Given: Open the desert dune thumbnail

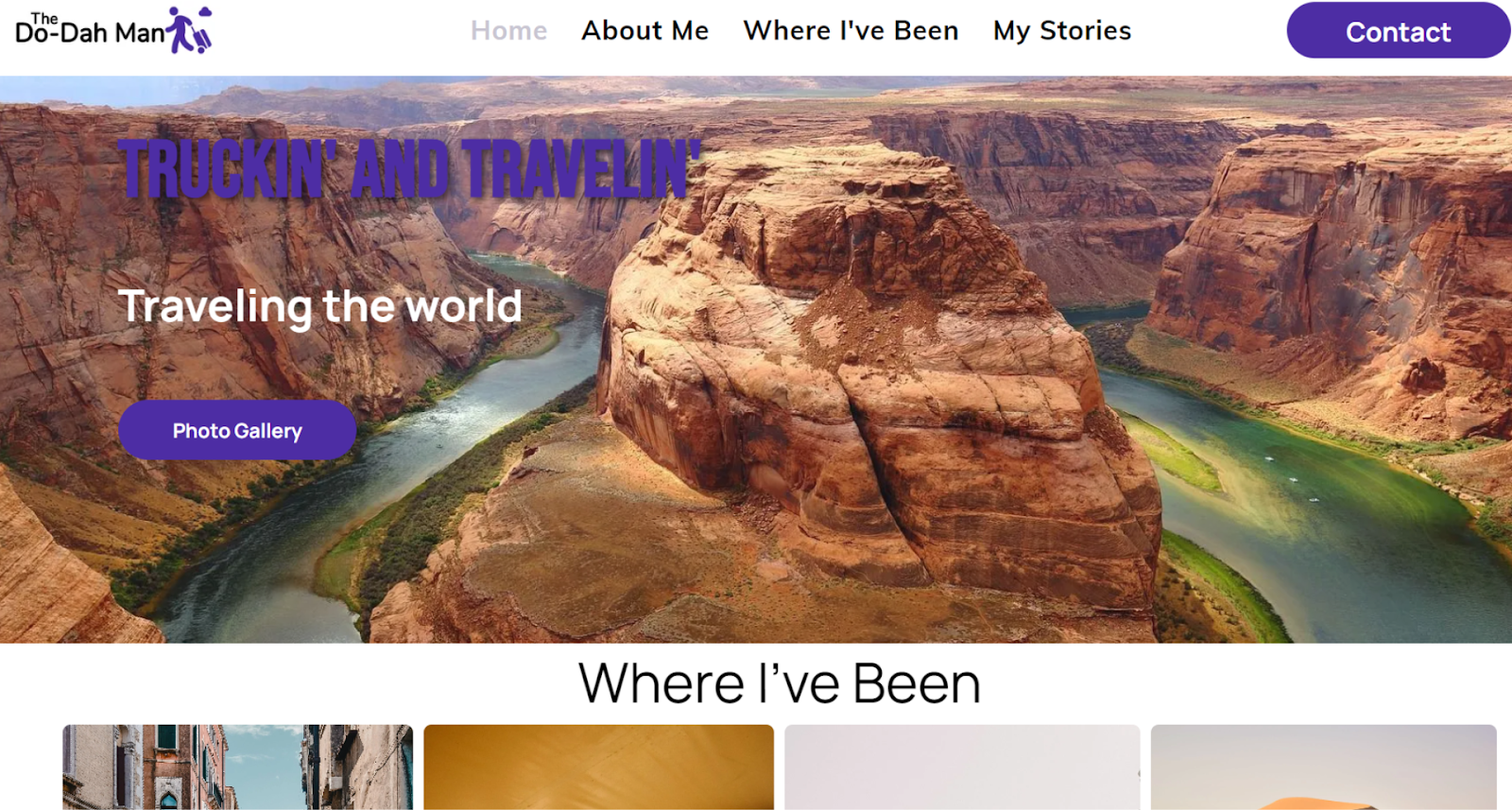Looking at the screenshot, I should click(1323, 767).
